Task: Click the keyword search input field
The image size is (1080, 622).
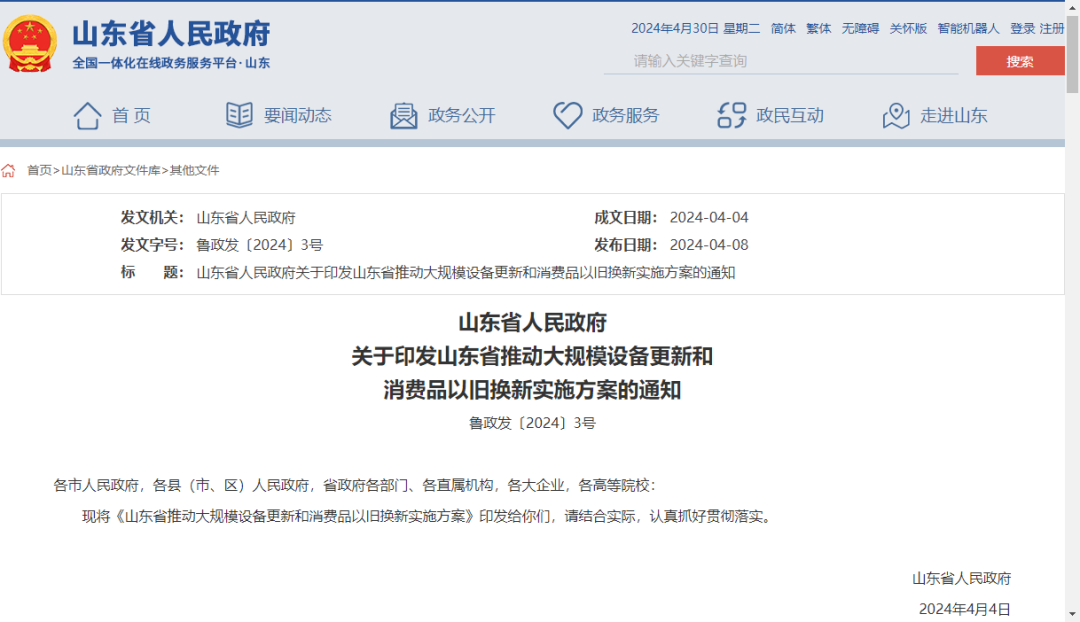Action: tap(780, 61)
